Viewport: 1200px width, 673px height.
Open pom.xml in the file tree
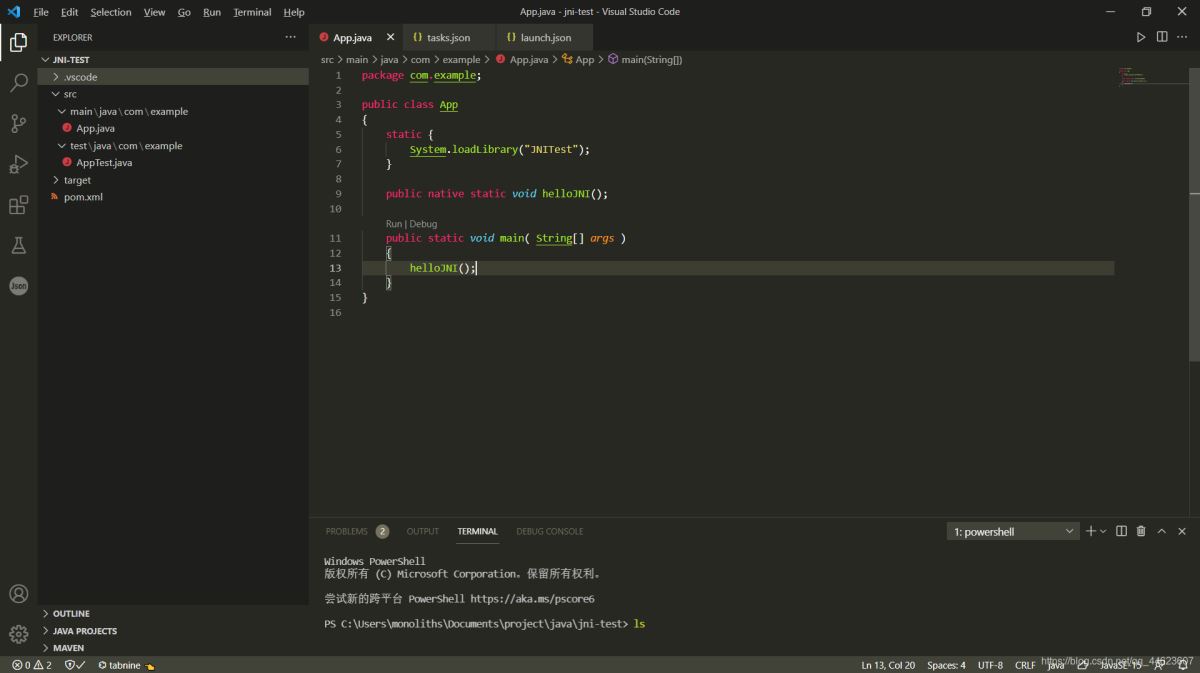click(174, 197)
